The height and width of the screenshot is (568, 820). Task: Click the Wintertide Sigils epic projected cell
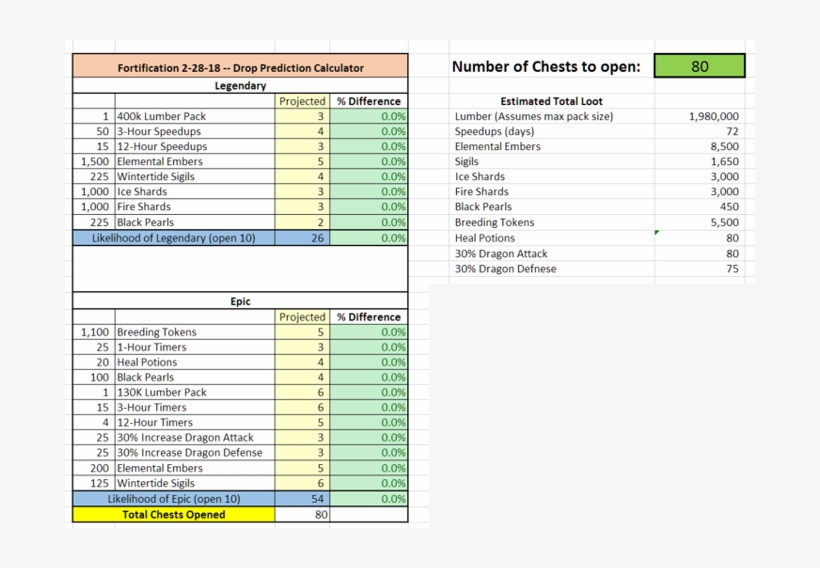302,483
